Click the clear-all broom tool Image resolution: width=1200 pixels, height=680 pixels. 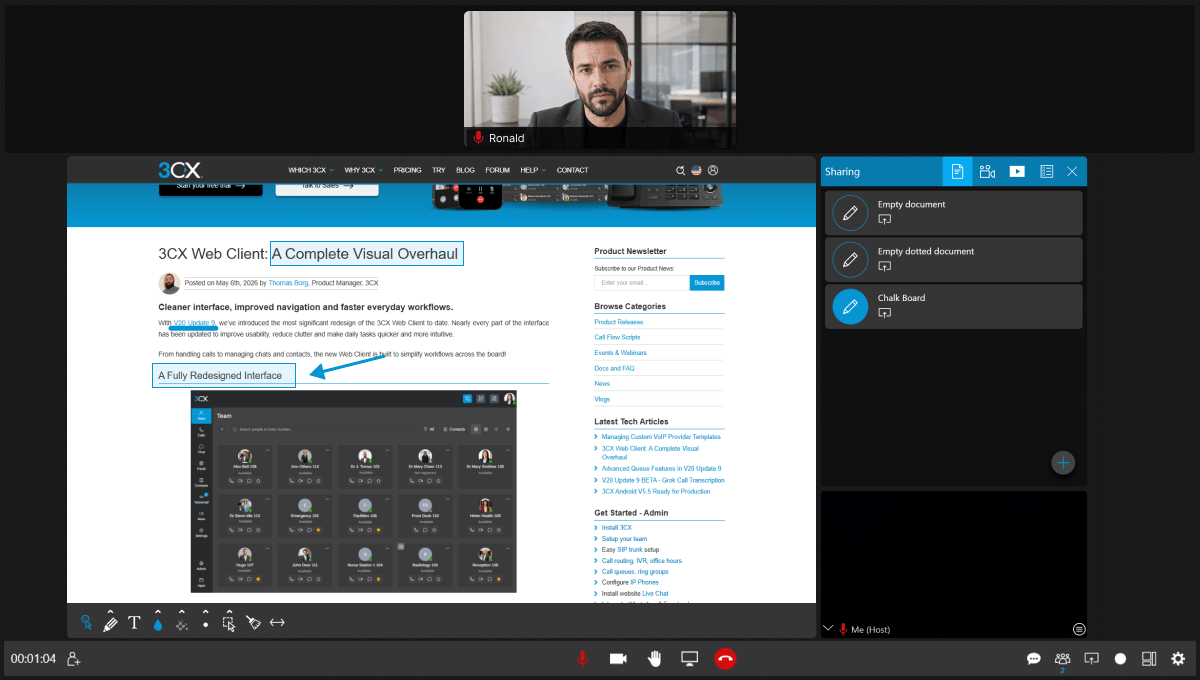pyautogui.click(x=254, y=623)
